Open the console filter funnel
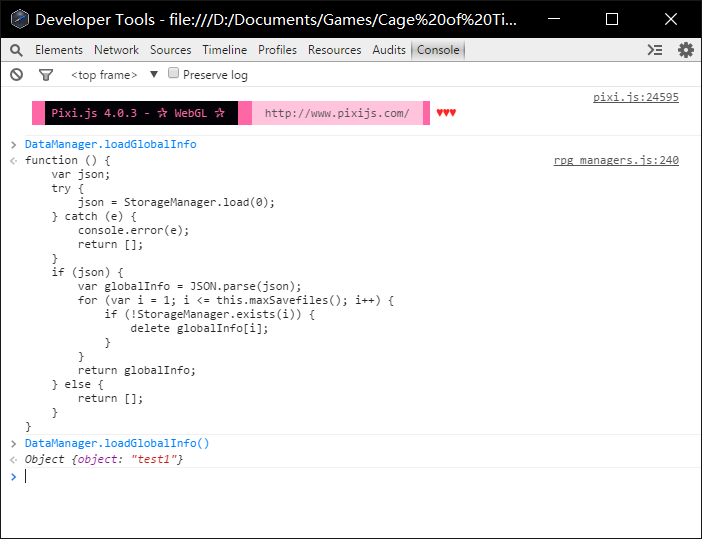702x539 pixels. click(x=46, y=75)
